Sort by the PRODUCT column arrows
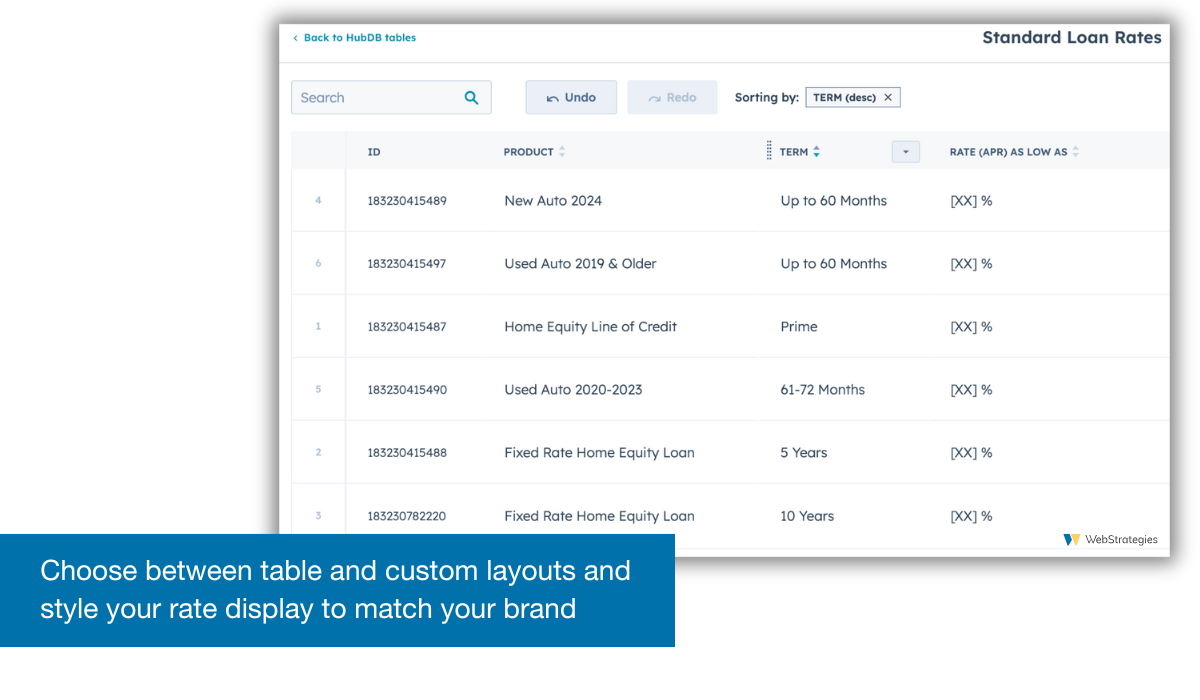The height and width of the screenshot is (700, 1200). point(562,152)
